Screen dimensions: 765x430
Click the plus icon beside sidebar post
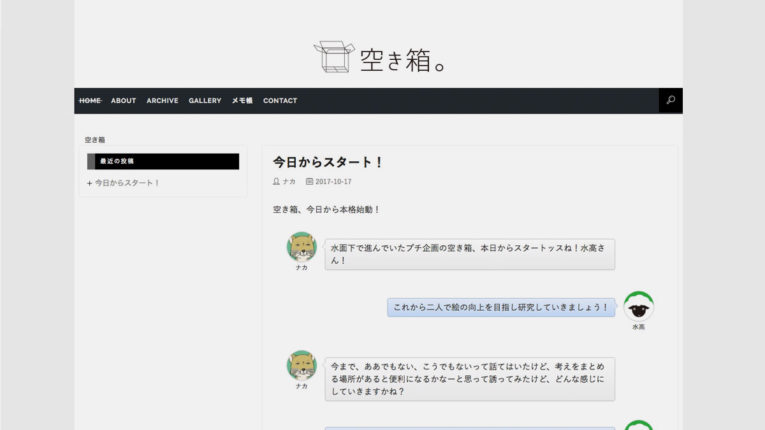(x=89, y=183)
